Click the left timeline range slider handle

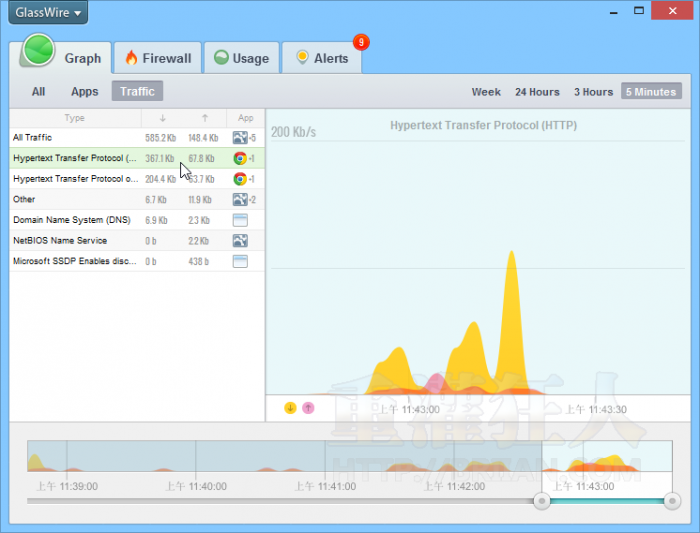point(542,500)
